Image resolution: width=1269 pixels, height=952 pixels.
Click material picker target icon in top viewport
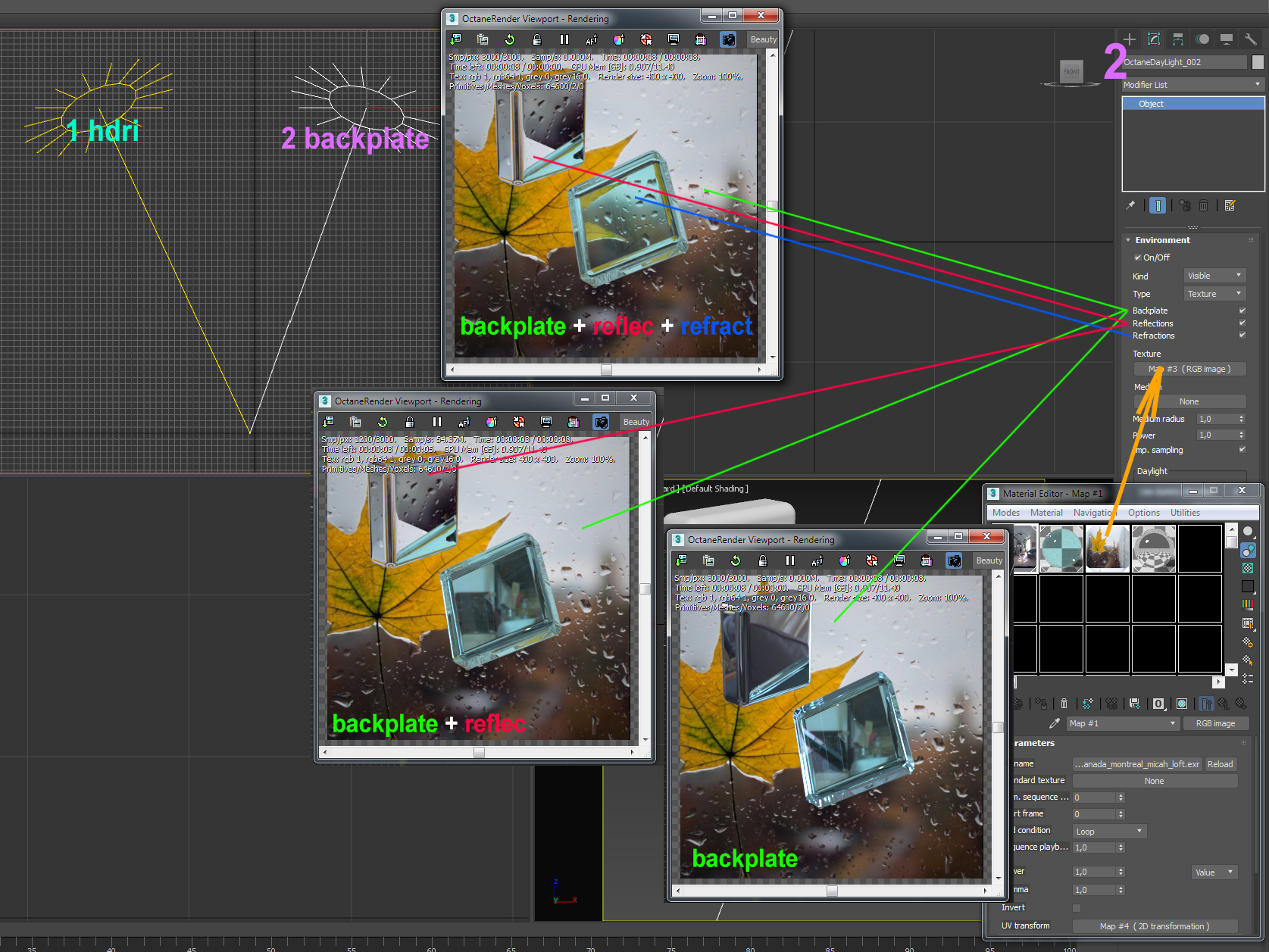[x=646, y=39]
